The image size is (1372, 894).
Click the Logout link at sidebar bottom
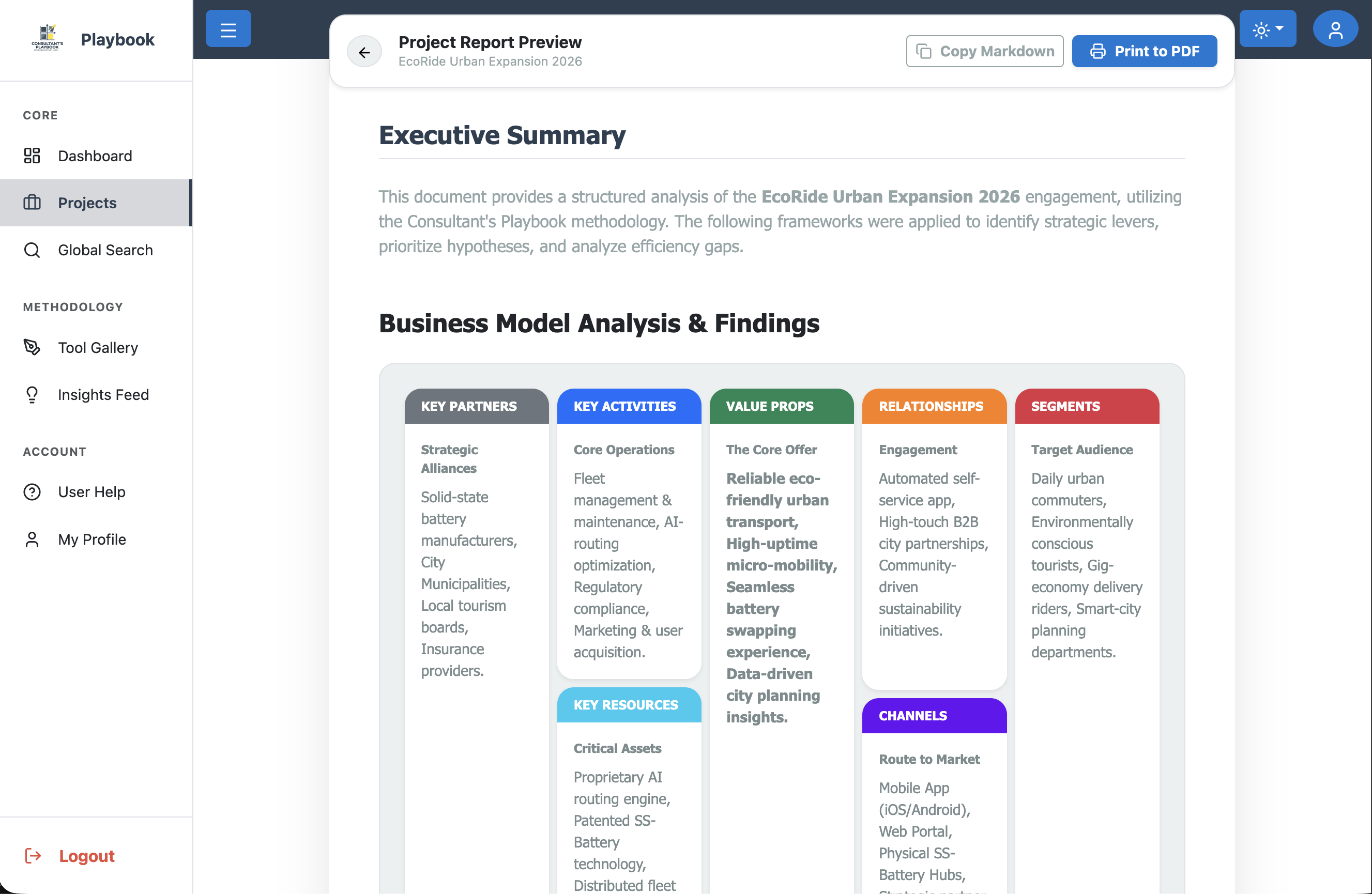[x=86, y=856]
